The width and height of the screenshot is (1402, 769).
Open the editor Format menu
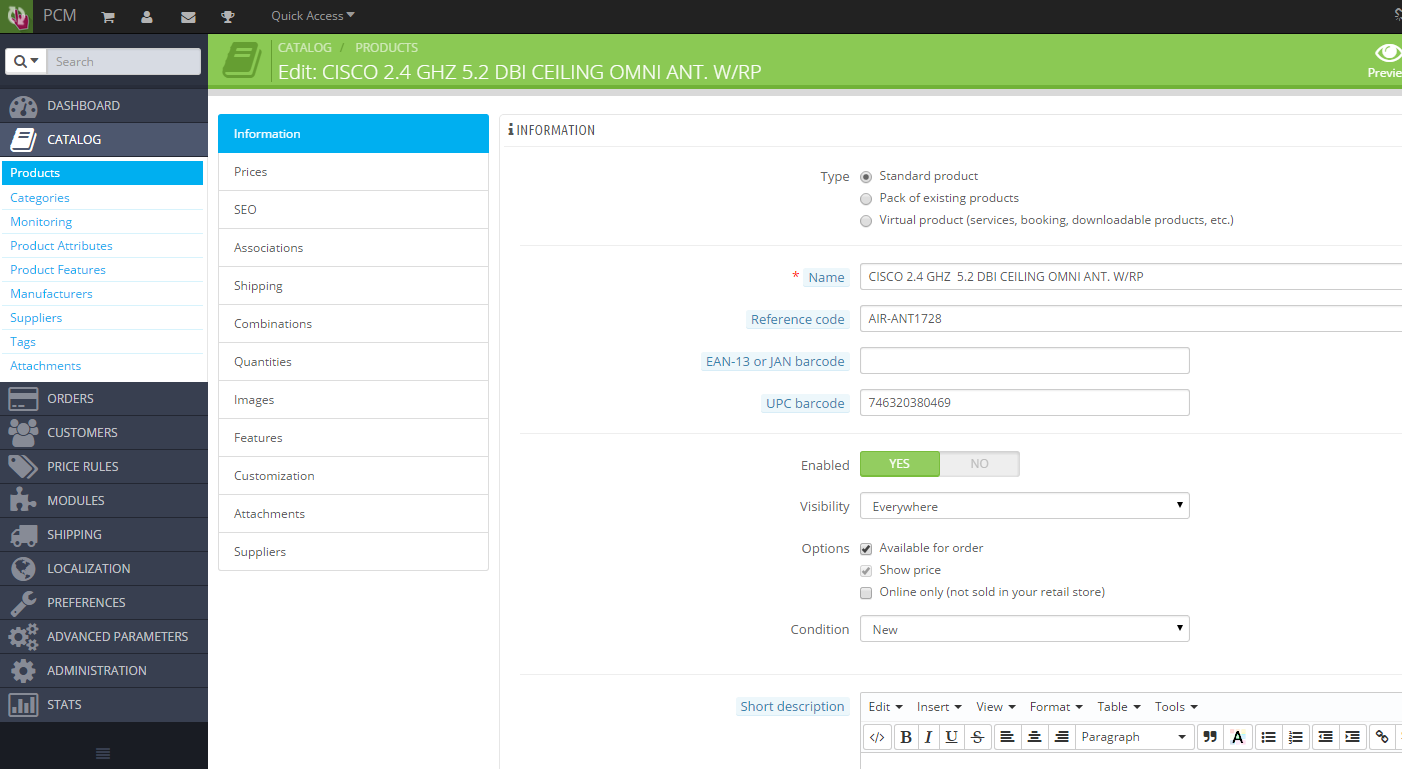tap(1056, 707)
